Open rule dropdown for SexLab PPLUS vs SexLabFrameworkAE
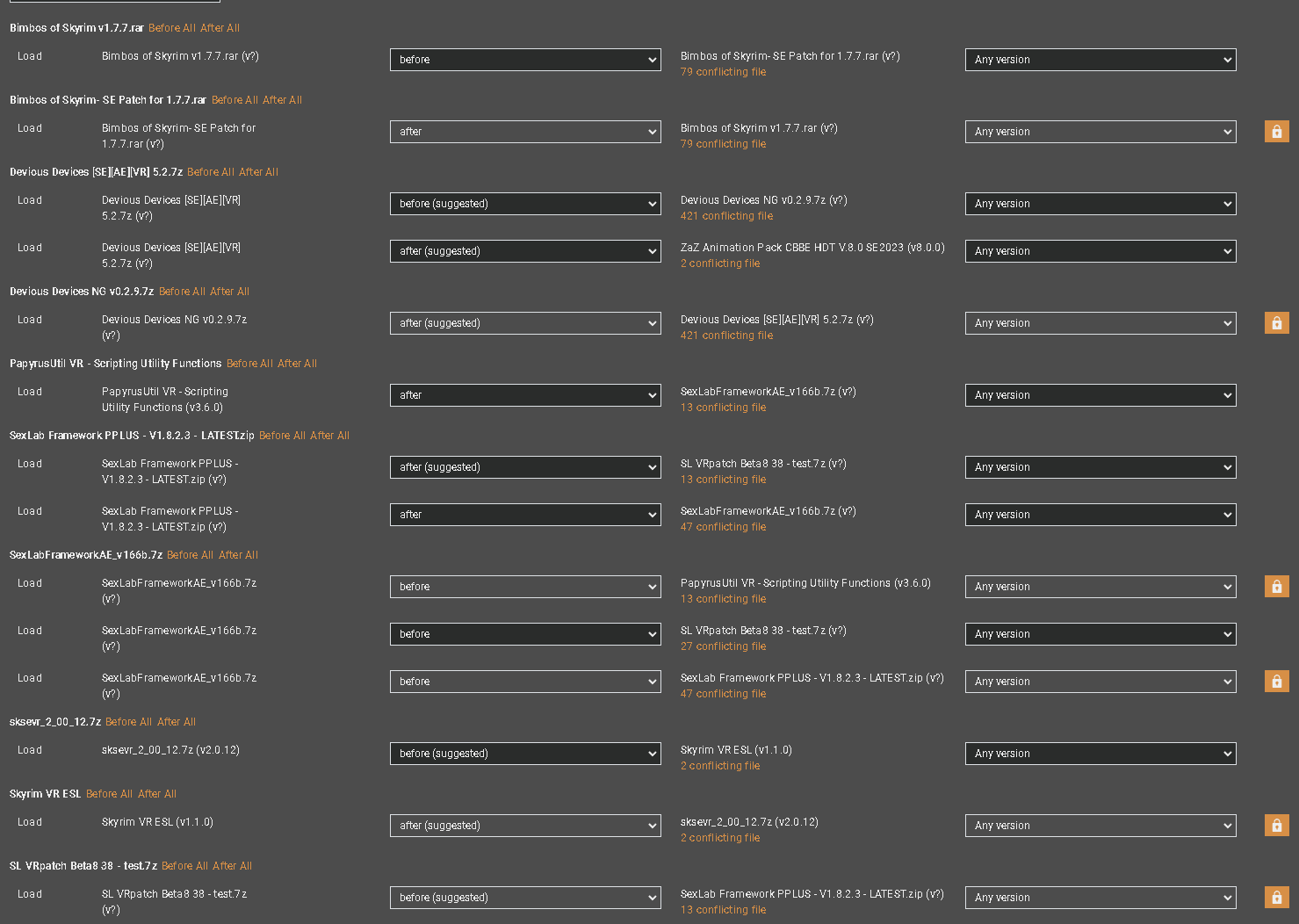This screenshot has width=1299, height=924. click(525, 515)
